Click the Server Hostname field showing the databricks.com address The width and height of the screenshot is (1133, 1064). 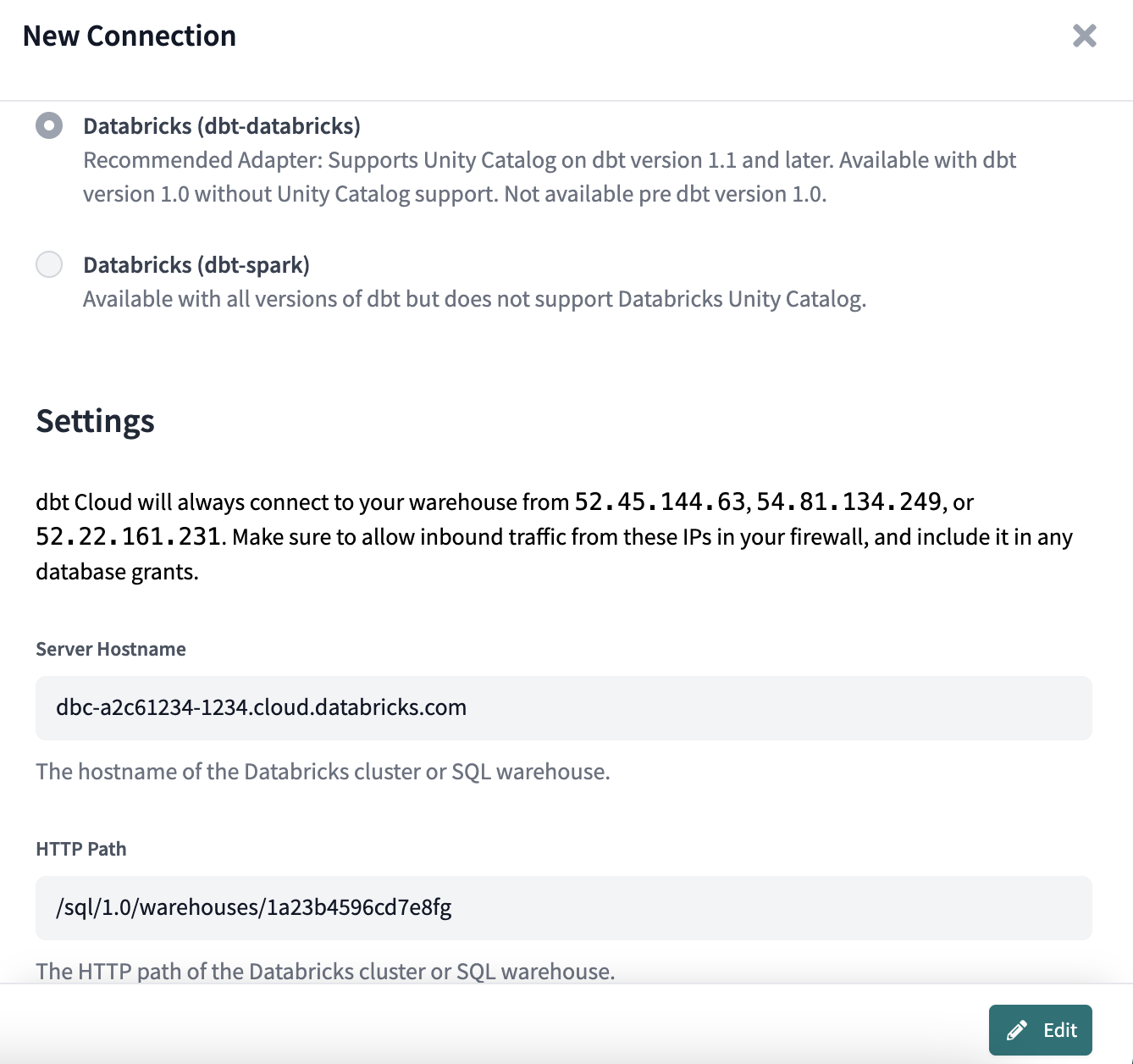click(565, 708)
